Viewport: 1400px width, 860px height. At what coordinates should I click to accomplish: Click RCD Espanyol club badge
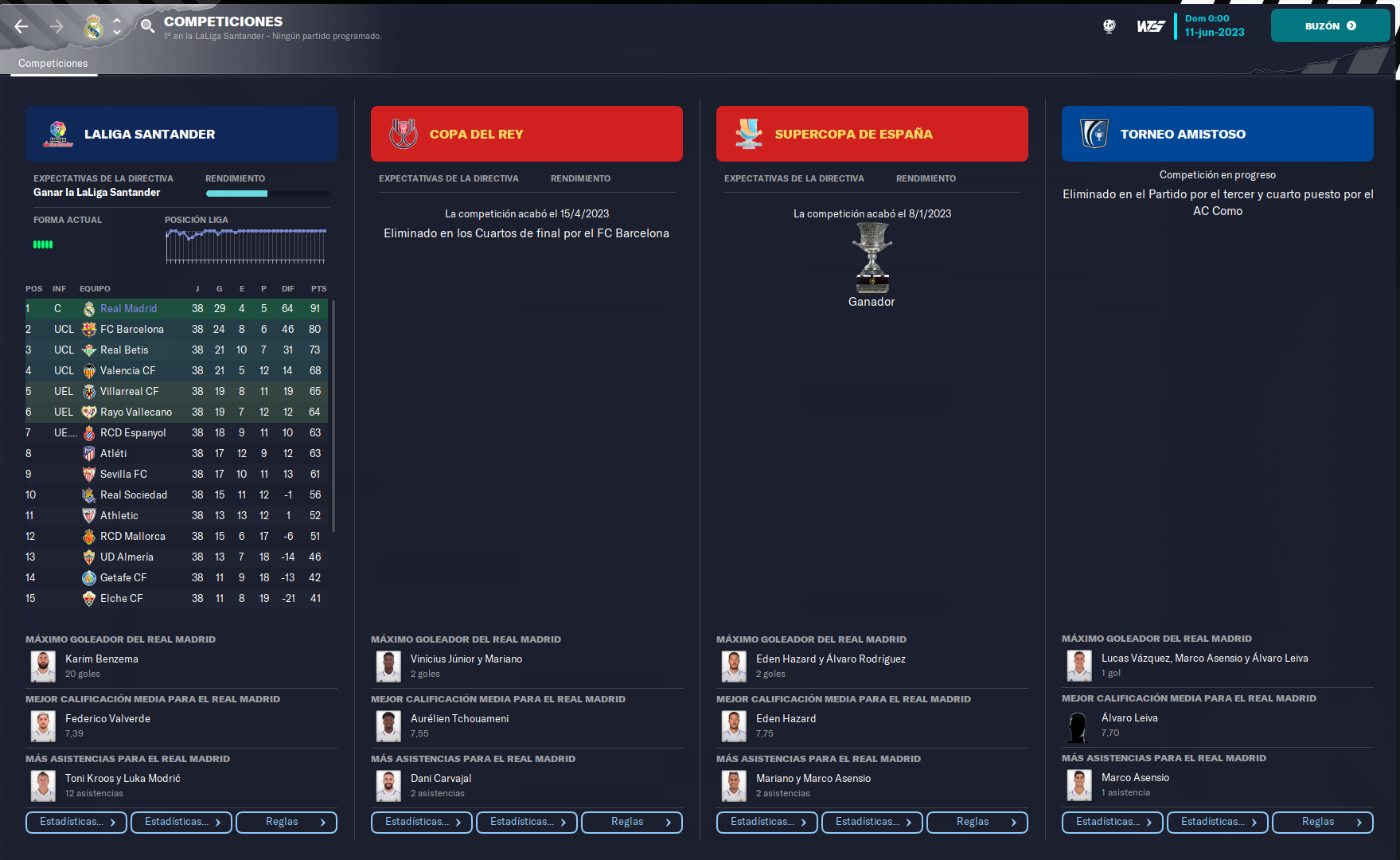[89, 432]
